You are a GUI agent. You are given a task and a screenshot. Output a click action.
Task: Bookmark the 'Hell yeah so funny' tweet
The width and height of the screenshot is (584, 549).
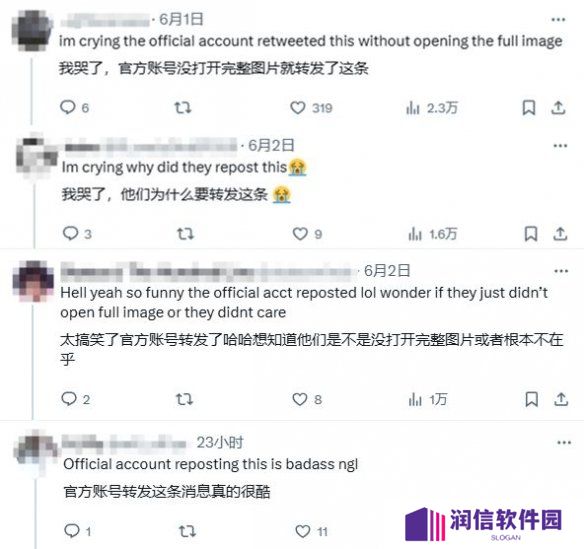pyautogui.click(x=531, y=399)
